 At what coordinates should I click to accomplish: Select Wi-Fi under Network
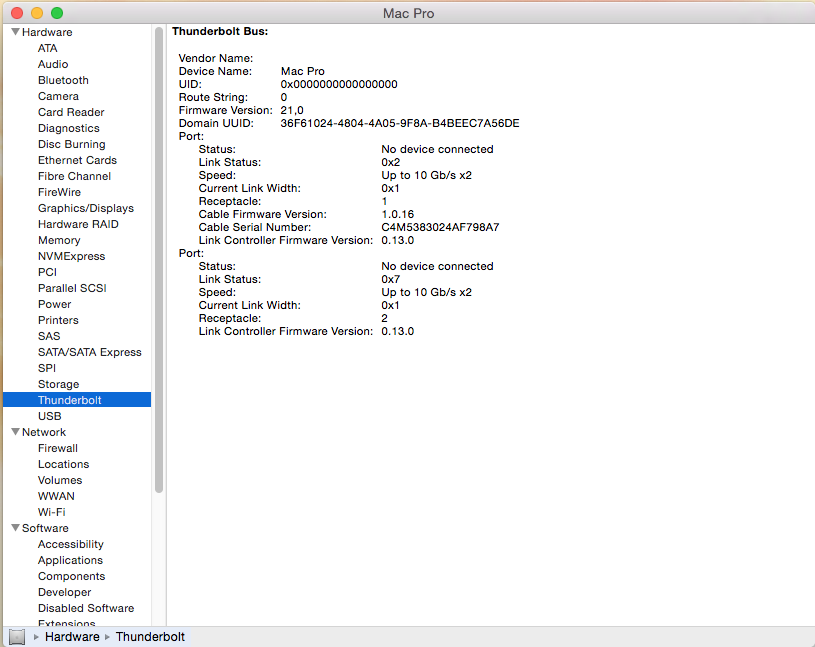pos(51,512)
